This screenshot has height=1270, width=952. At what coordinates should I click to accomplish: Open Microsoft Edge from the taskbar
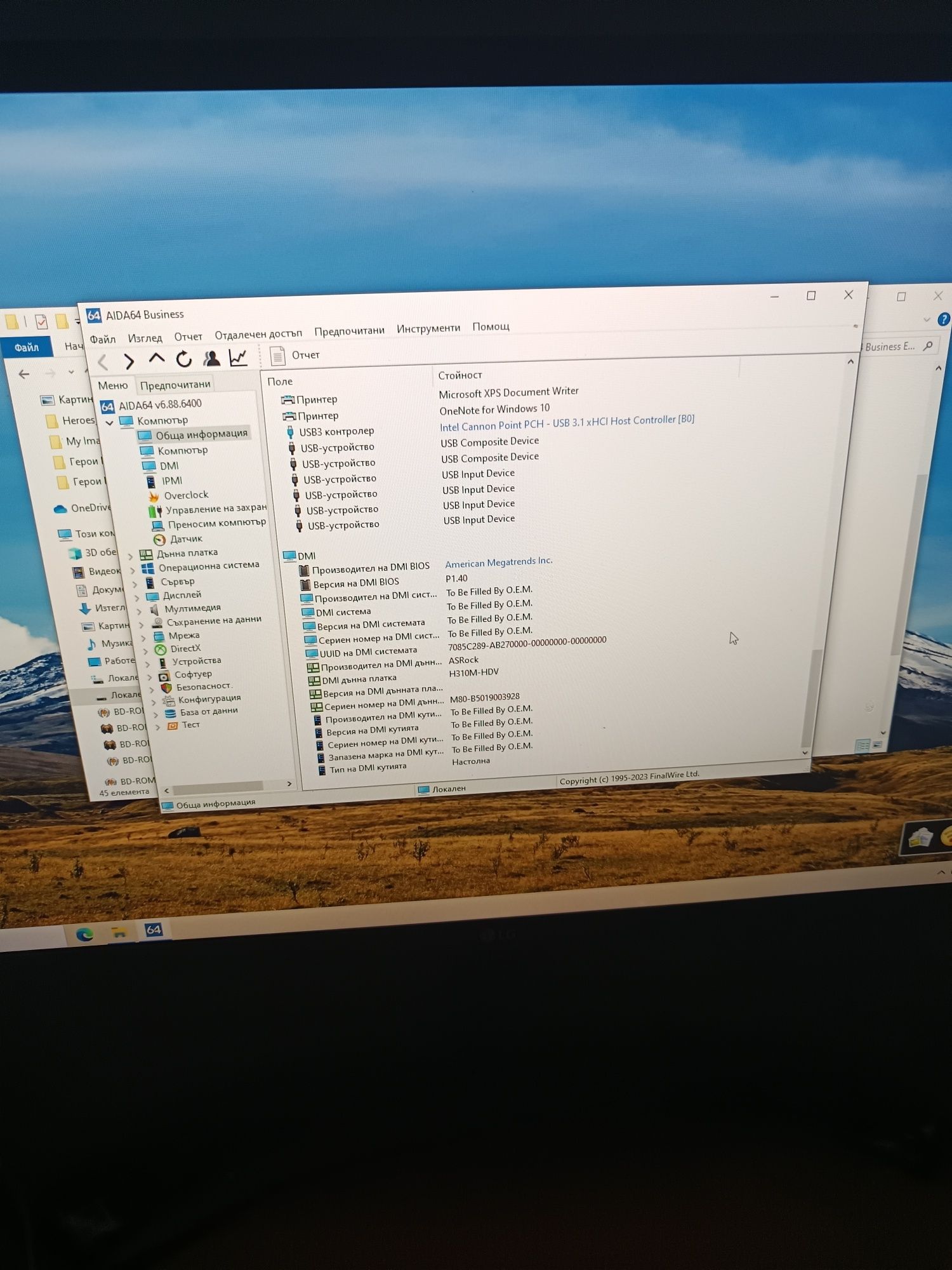point(84,934)
